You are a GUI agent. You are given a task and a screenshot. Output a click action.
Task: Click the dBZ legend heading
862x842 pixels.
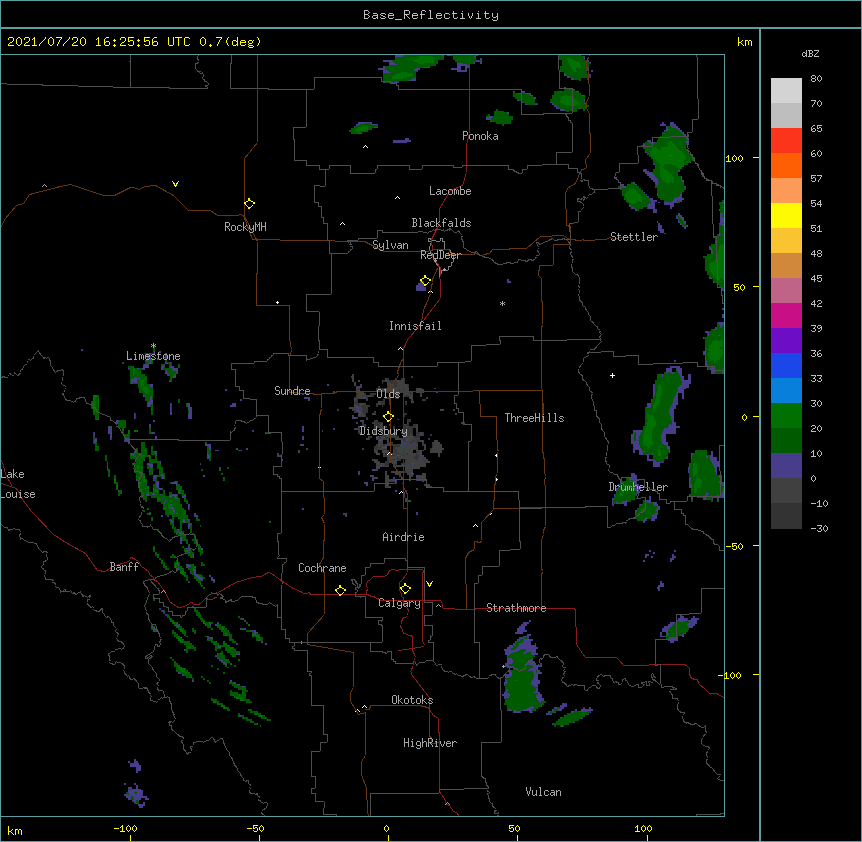point(810,53)
